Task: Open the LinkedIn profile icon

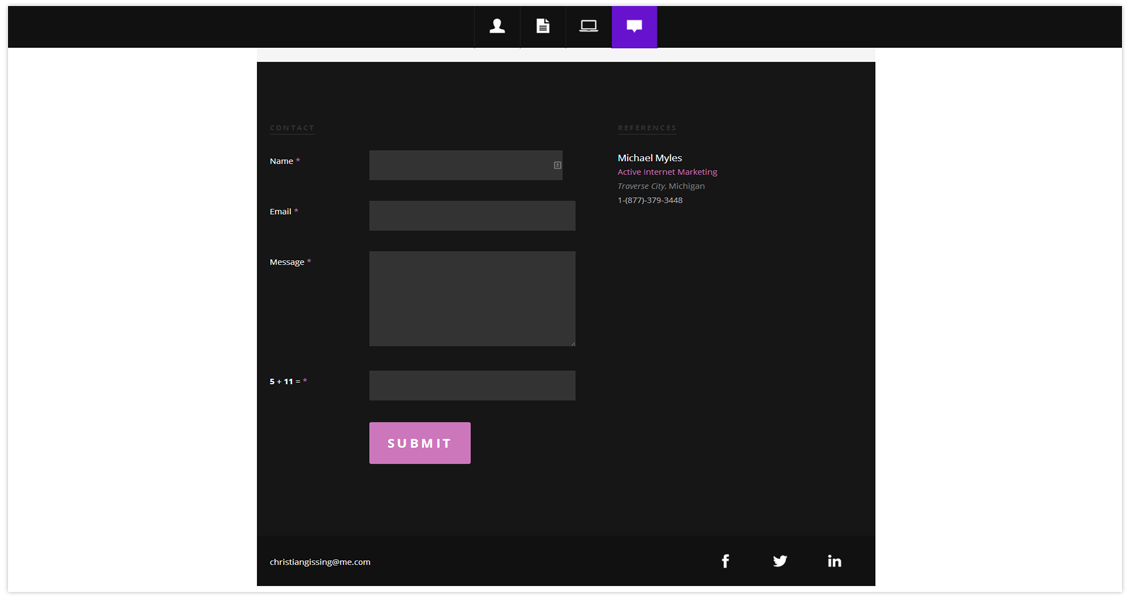Action: click(x=834, y=561)
